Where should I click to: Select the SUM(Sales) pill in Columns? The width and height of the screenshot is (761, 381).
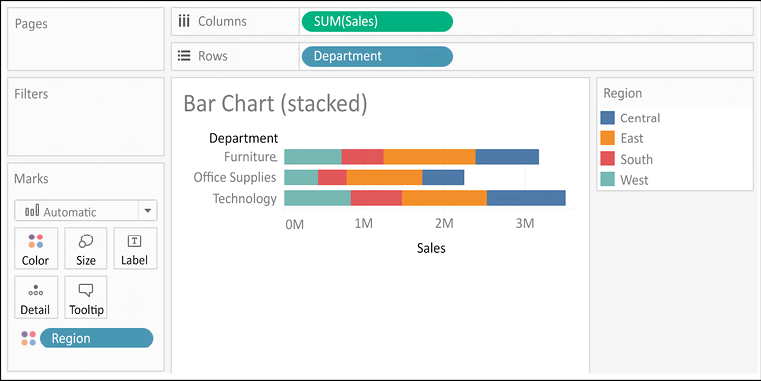pos(377,21)
